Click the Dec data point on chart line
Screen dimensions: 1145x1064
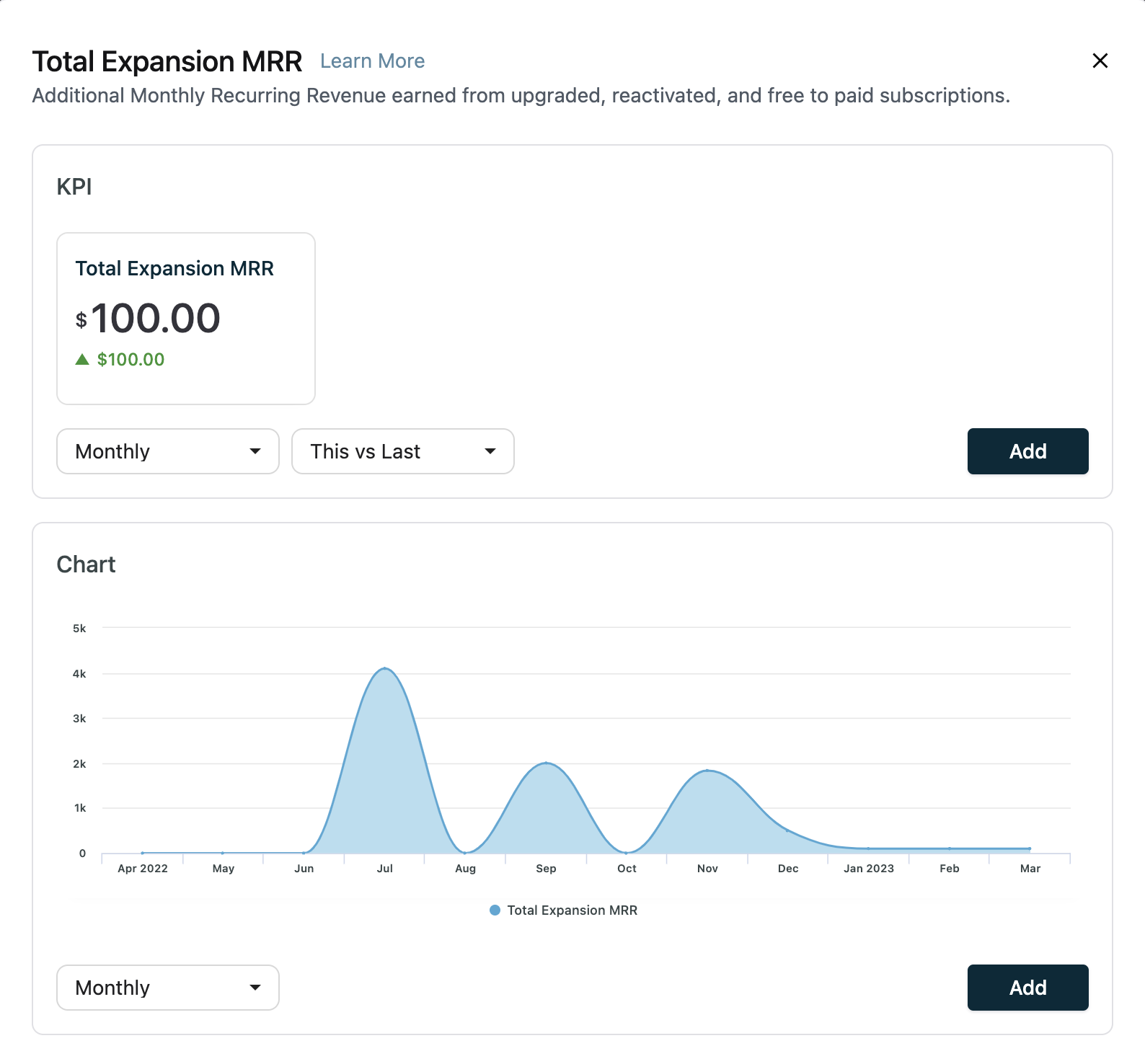click(787, 830)
